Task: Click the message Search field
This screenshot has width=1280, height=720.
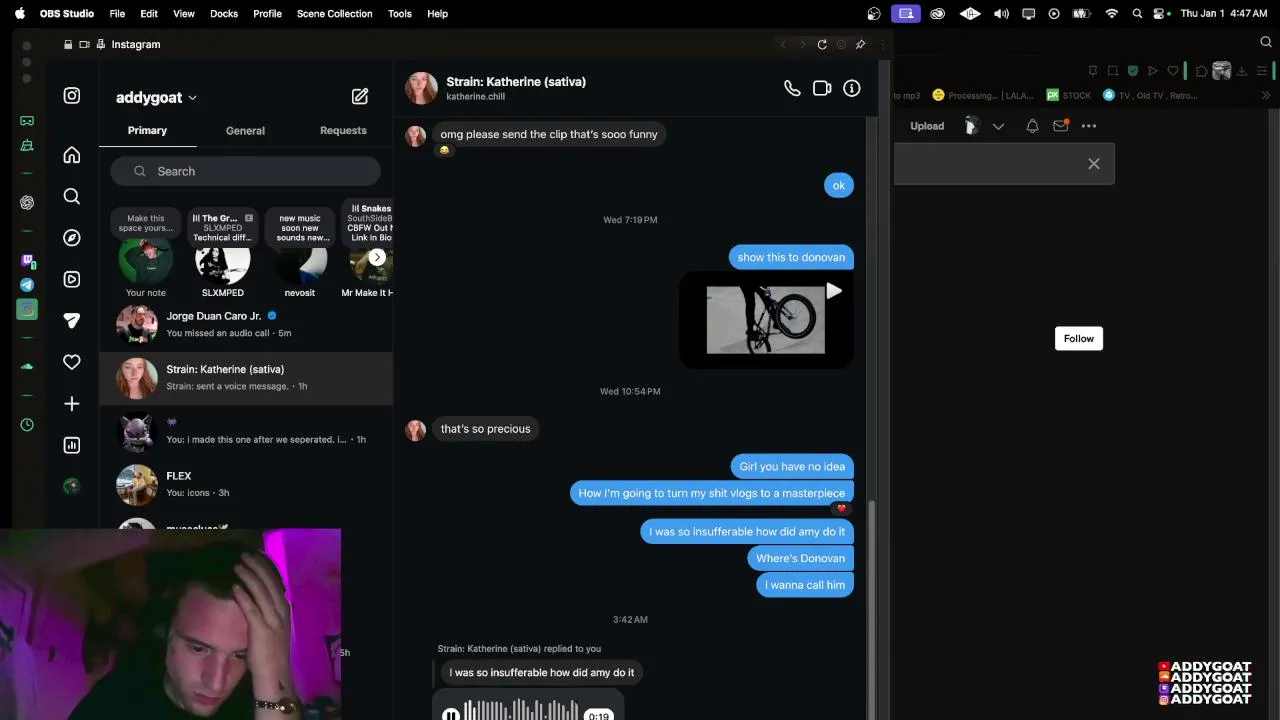Action: pos(246,171)
